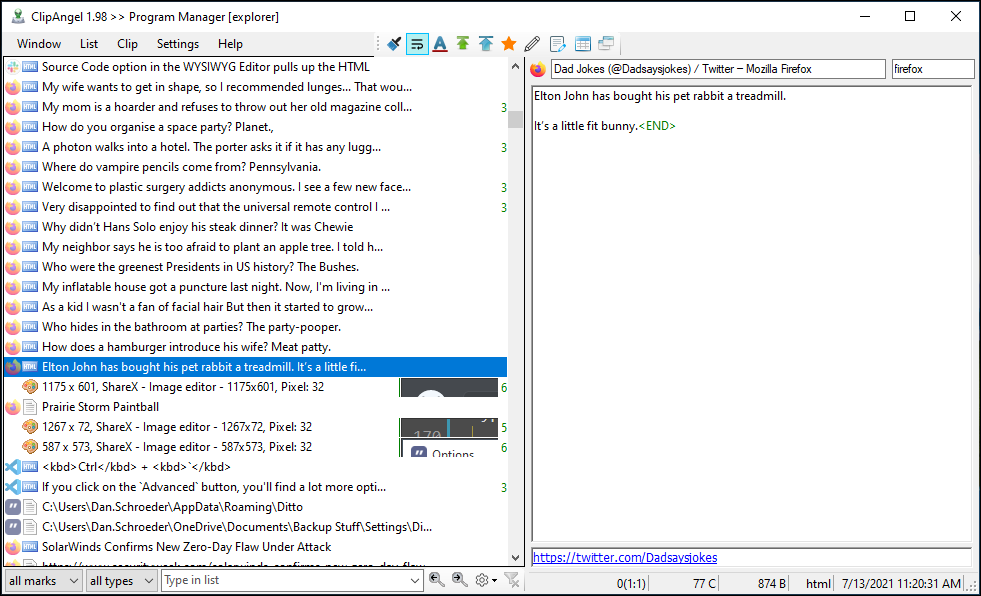Click the pencil edit icon in toolbar
Viewport: 981px width, 596px height.
[x=532, y=44]
